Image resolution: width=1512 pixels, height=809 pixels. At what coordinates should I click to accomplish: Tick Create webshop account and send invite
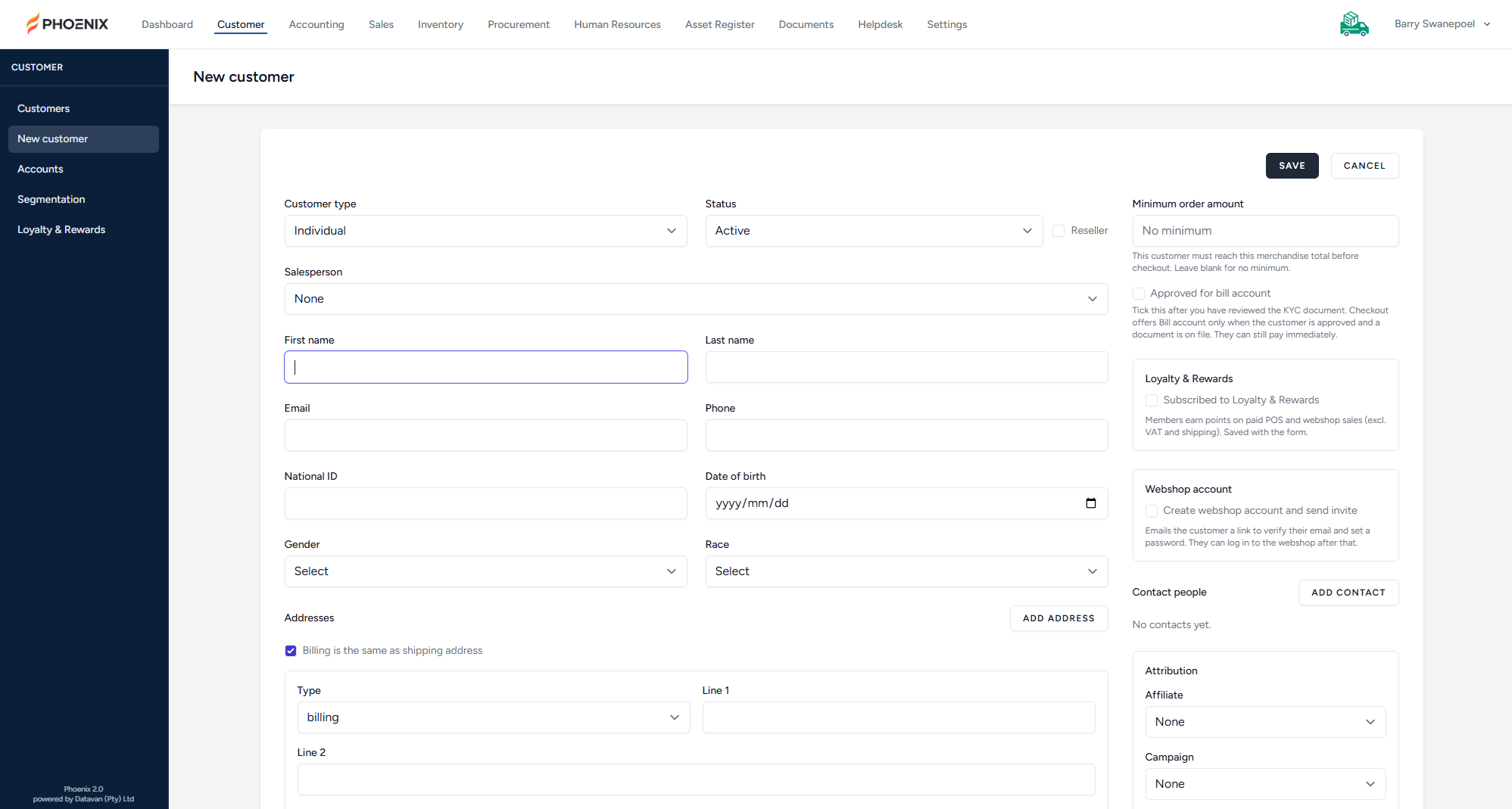pyautogui.click(x=1152, y=511)
